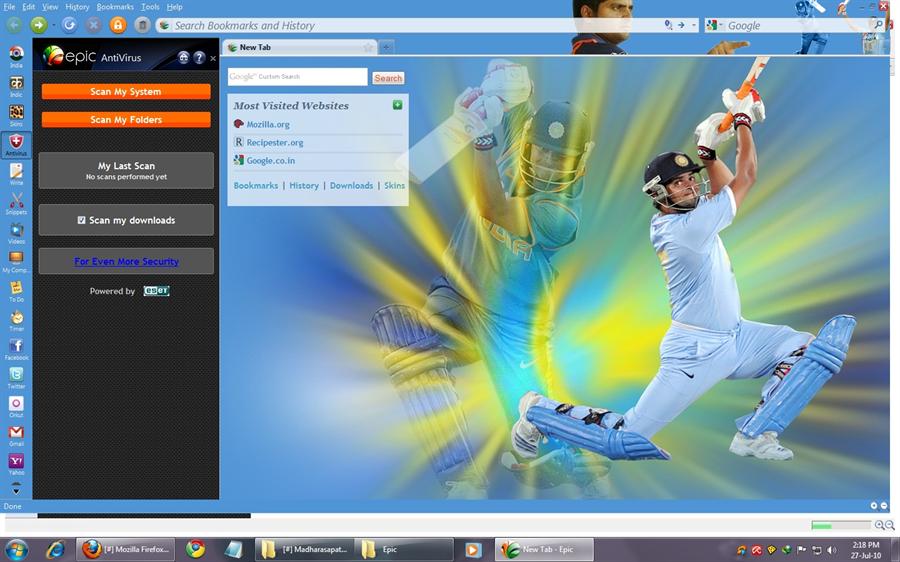The height and width of the screenshot is (562, 900).
Task: Open the Help menu
Action: [174, 7]
